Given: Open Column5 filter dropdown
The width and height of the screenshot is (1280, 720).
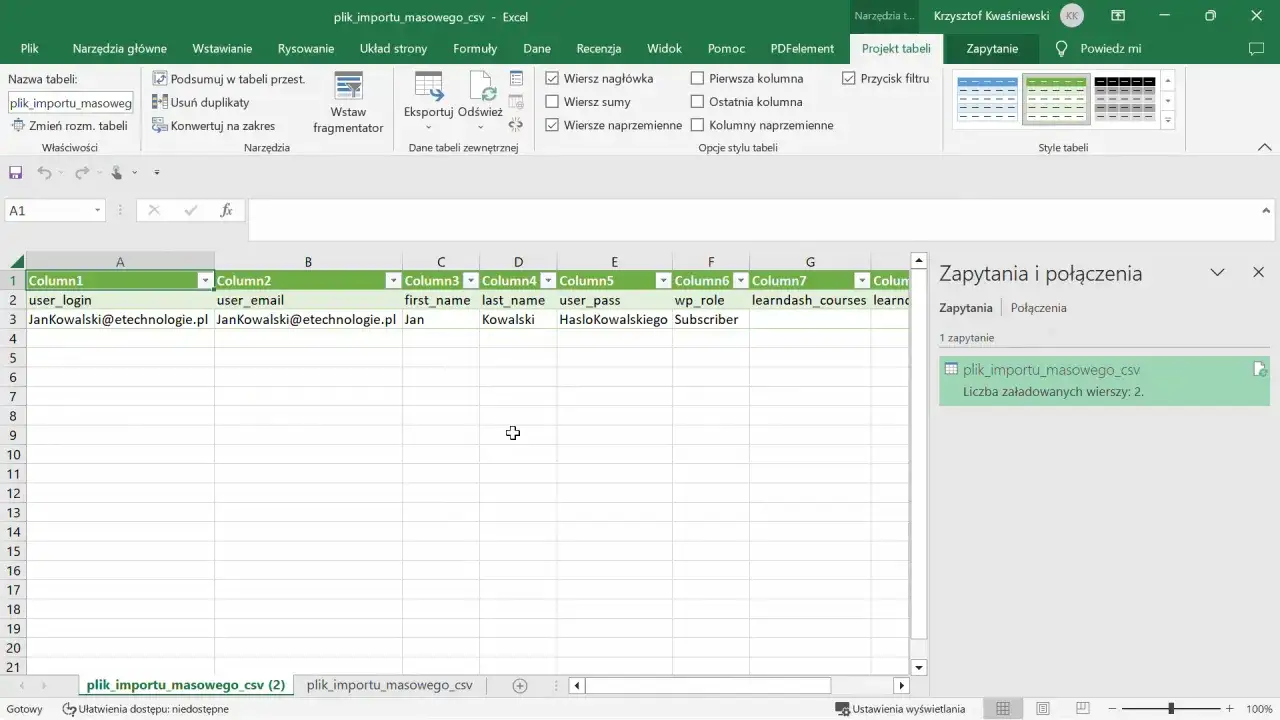Looking at the screenshot, I should coord(662,281).
